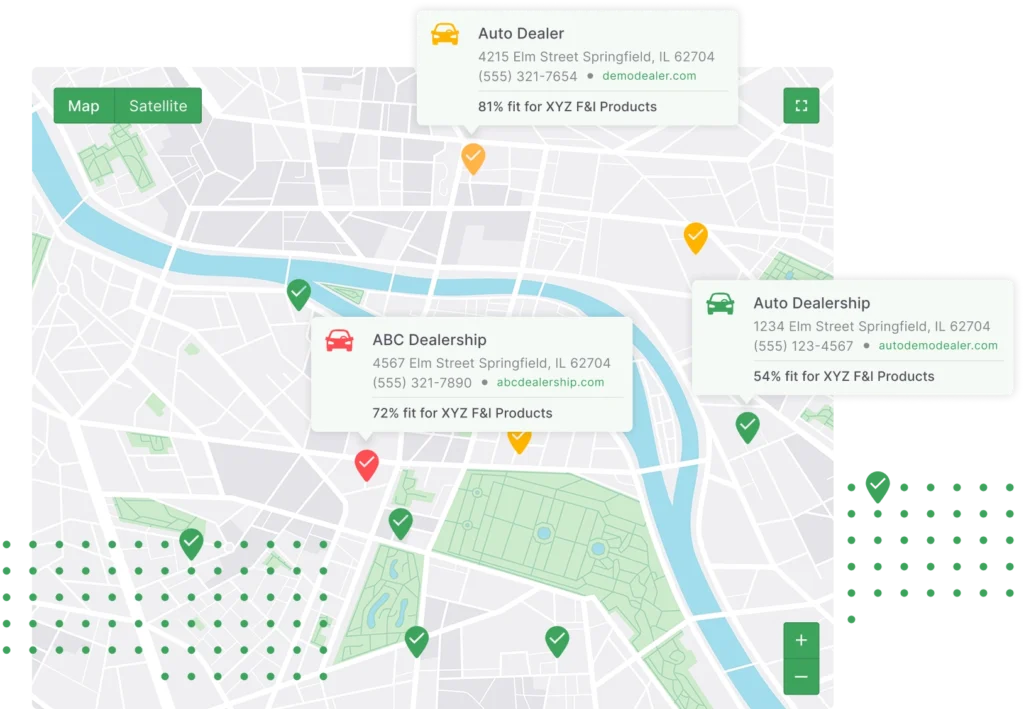The width and height of the screenshot is (1024, 709).
Task: Visit the autodemodealer.com link
Action: [x=937, y=346]
